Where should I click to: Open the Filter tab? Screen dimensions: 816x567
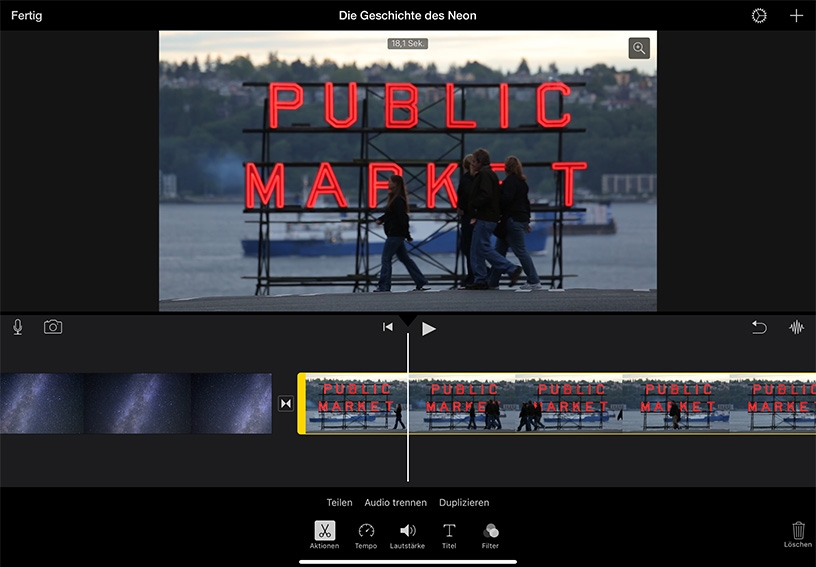click(x=490, y=535)
